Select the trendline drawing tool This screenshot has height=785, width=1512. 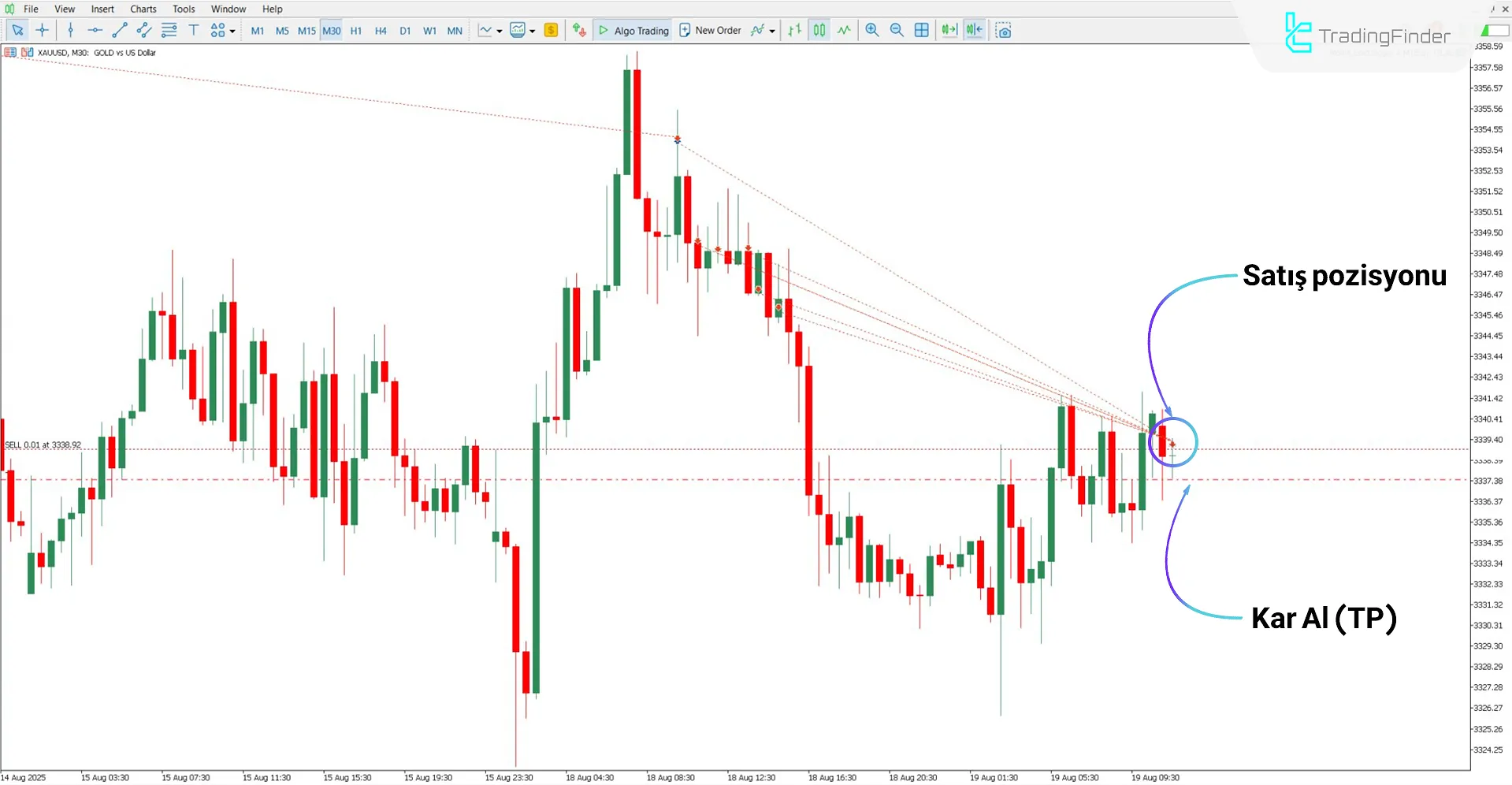(x=120, y=30)
